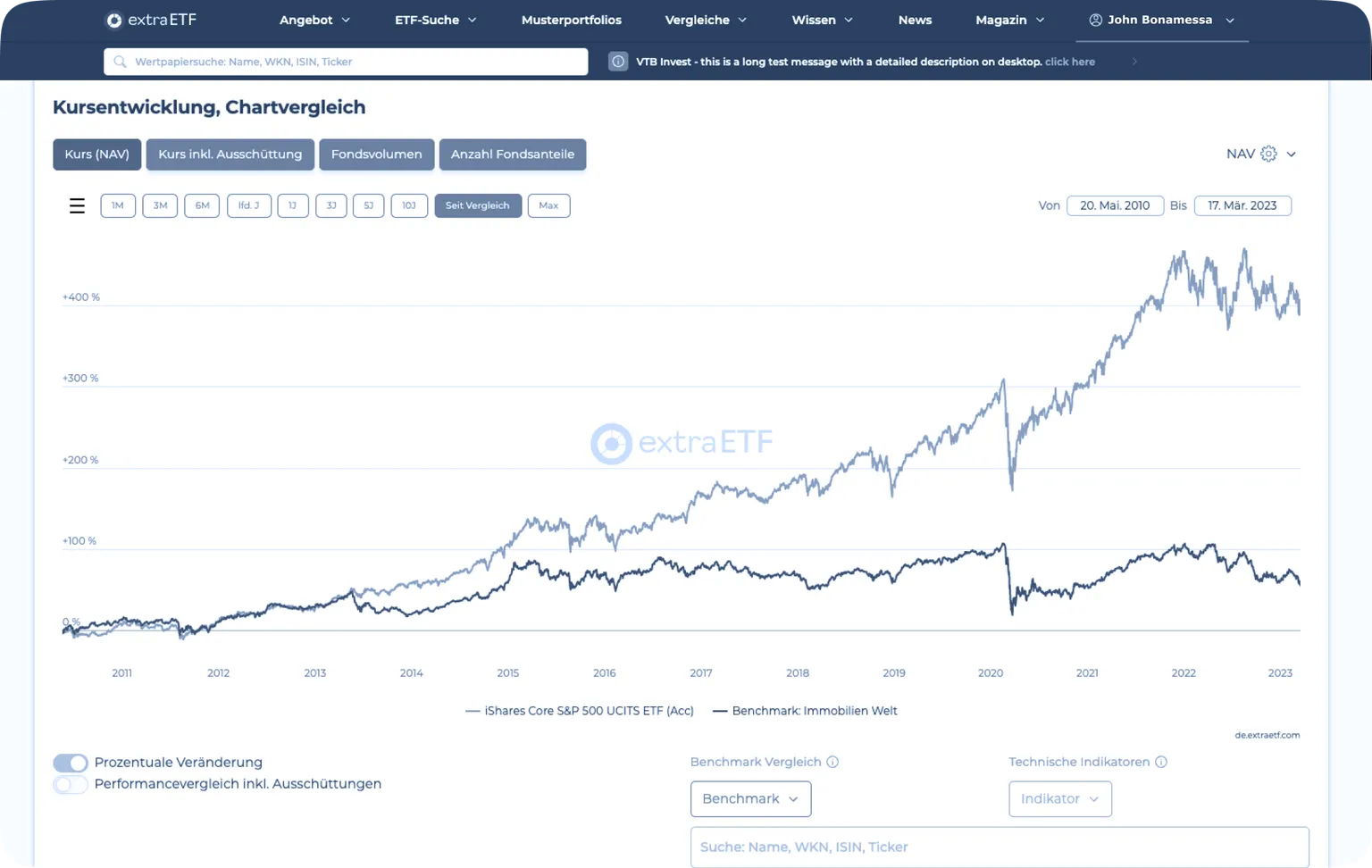1372x868 pixels.
Task: Switch to the Fondsvolumen tab
Action: tap(376, 154)
